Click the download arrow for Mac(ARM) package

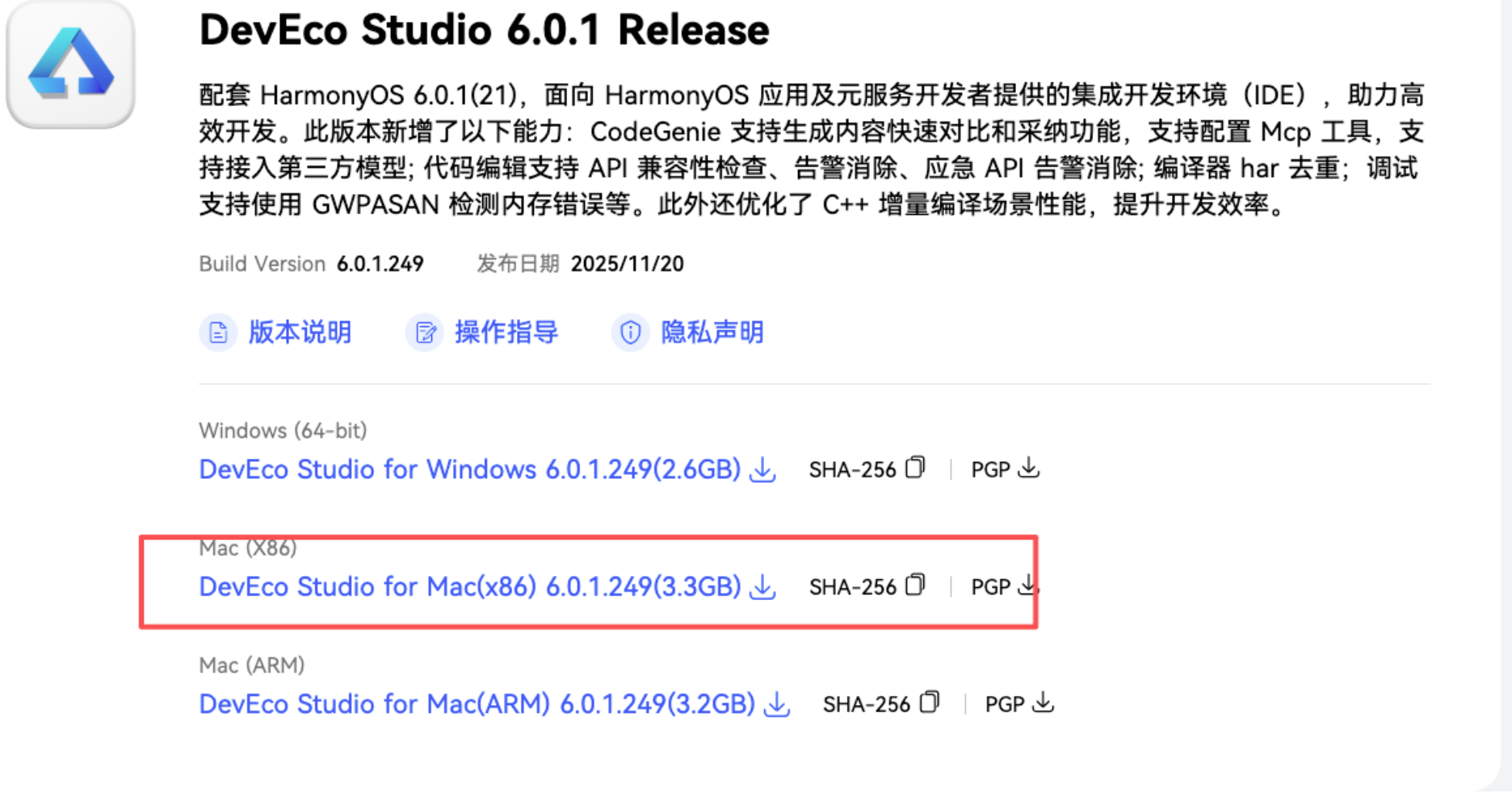coord(775,704)
